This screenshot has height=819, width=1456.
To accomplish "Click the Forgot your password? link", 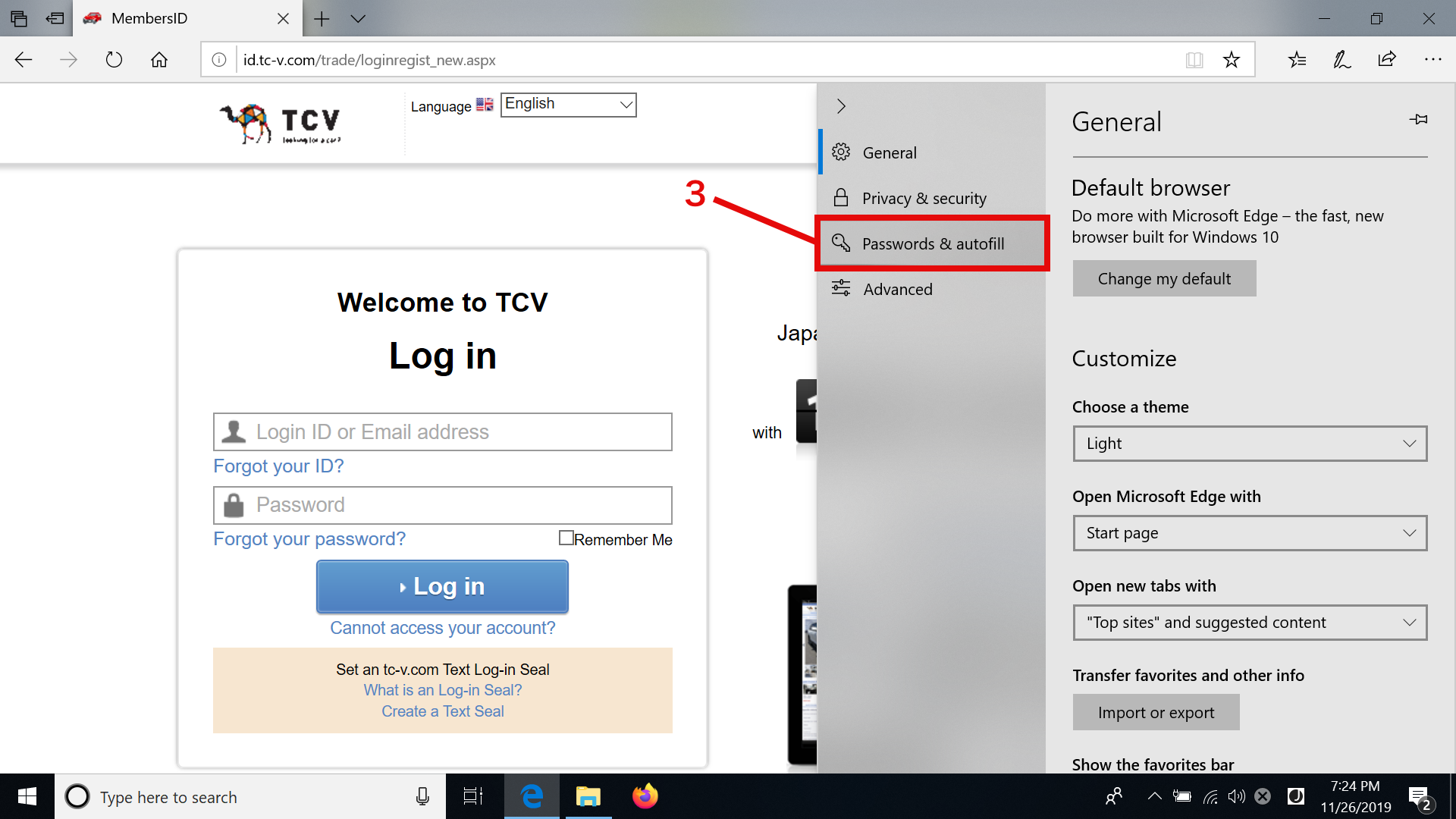I will (309, 538).
